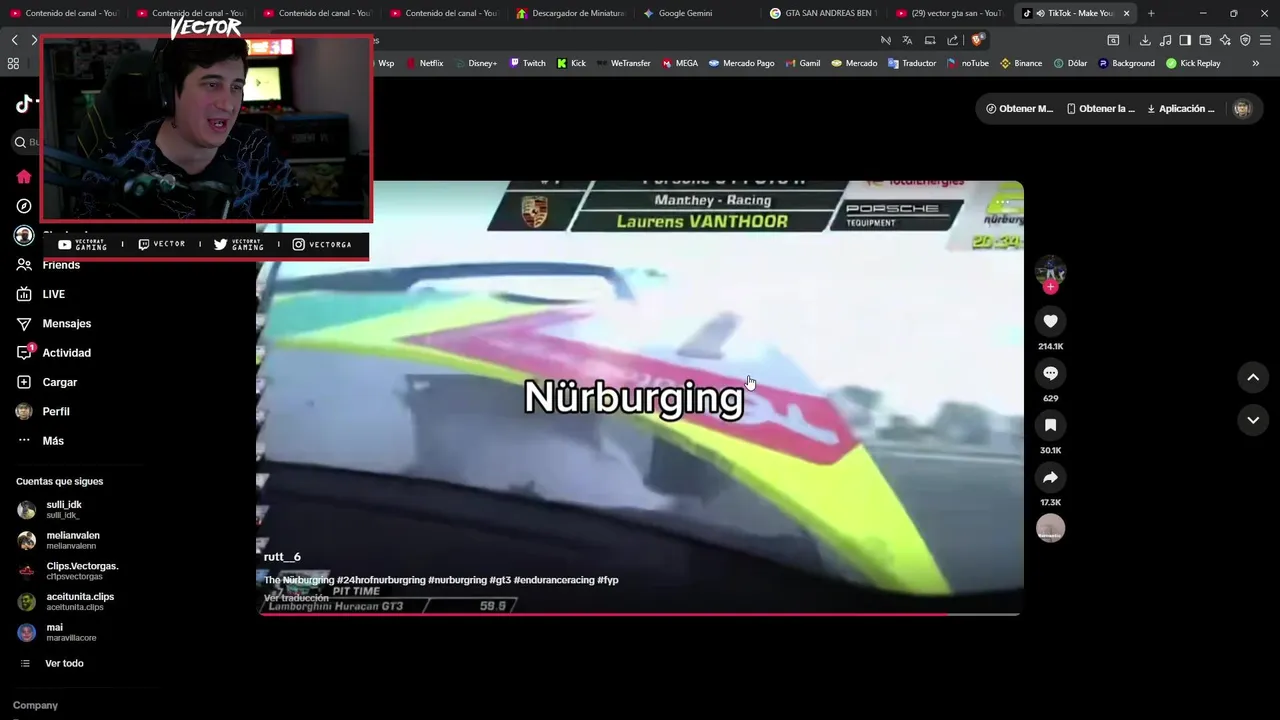Image resolution: width=1280 pixels, height=720 pixels.
Task: Open the video three-dots options menu
Action: point(1002,202)
